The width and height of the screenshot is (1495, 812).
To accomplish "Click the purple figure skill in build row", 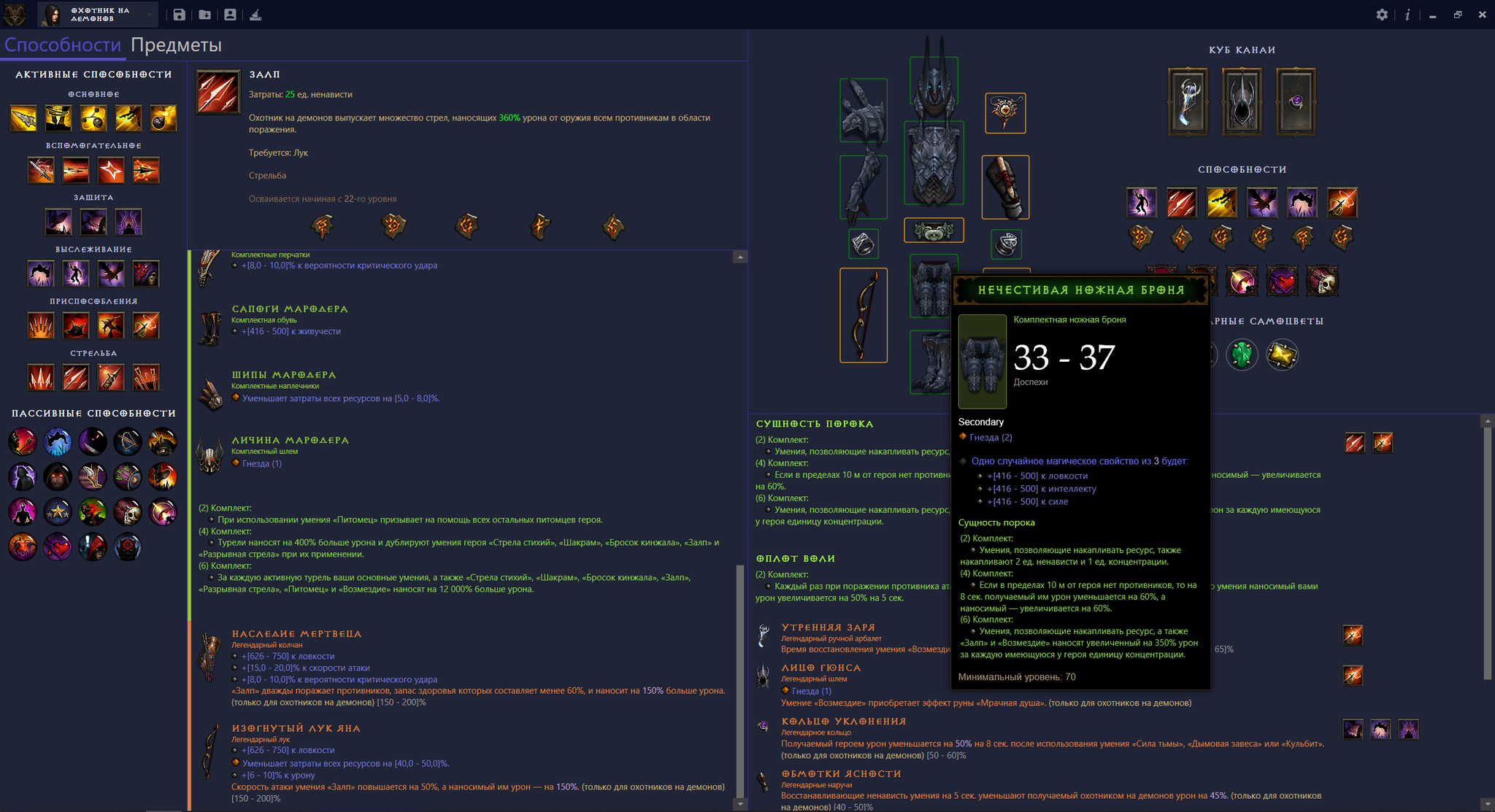I will [x=1142, y=203].
